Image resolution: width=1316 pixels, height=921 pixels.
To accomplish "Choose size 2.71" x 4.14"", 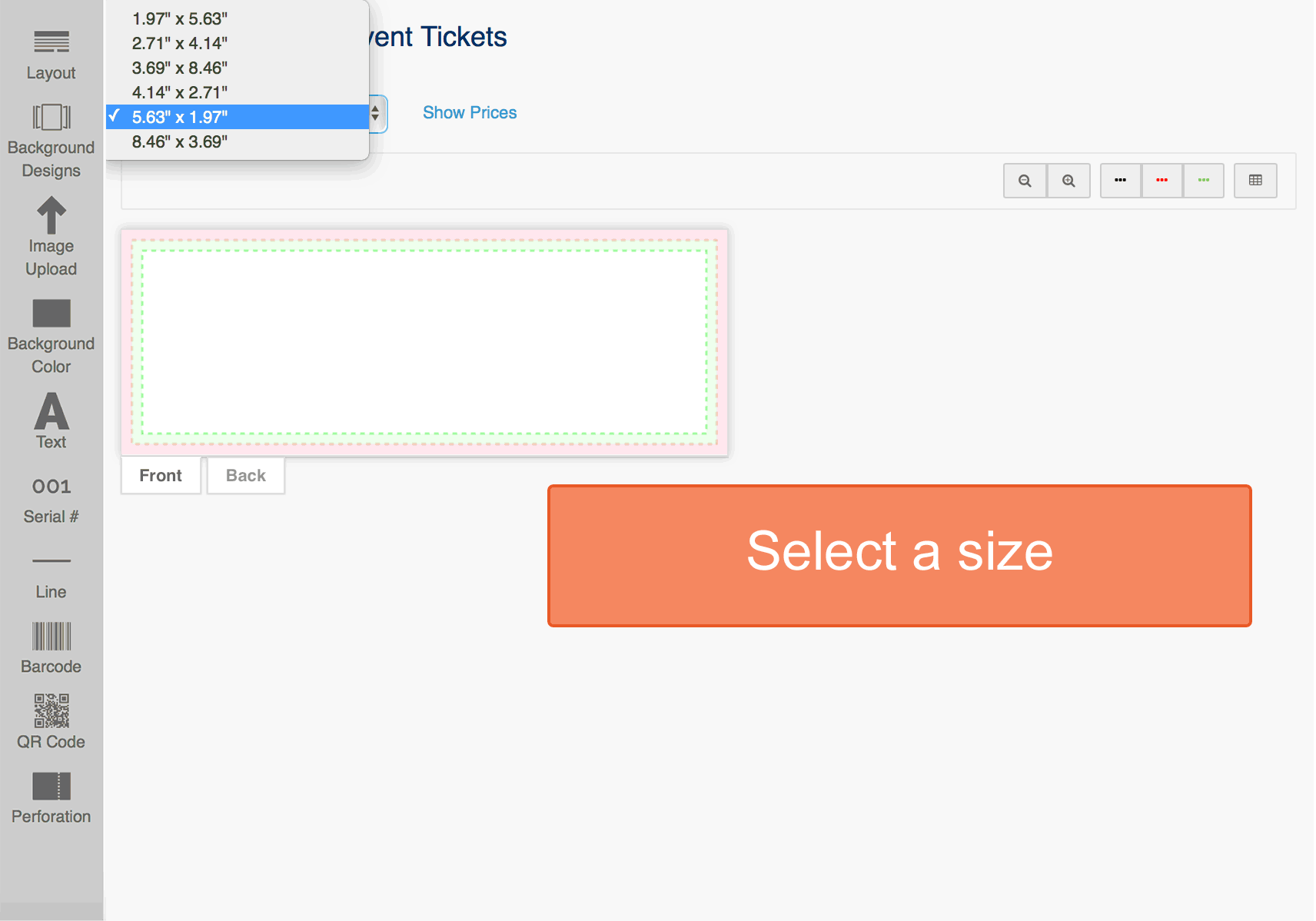I will pyautogui.click(x=238, y=43).
